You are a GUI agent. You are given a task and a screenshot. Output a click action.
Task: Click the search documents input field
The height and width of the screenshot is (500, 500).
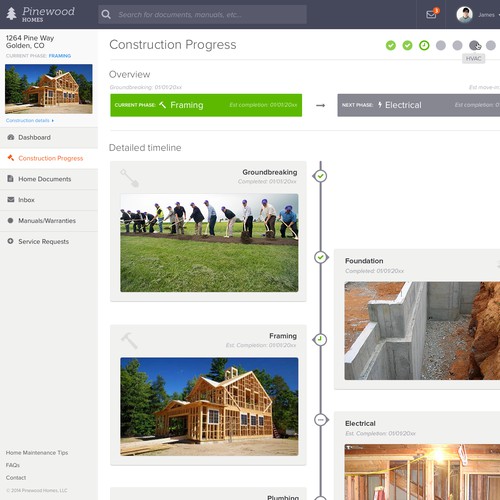tap(202, 14)
